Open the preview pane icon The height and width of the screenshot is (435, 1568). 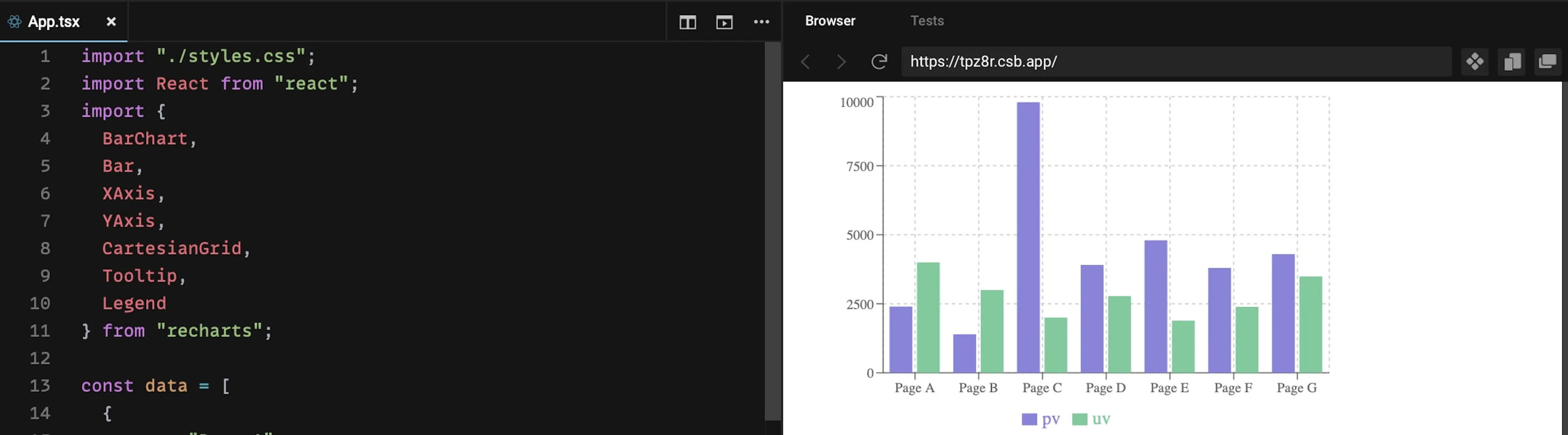coord(724,22)
